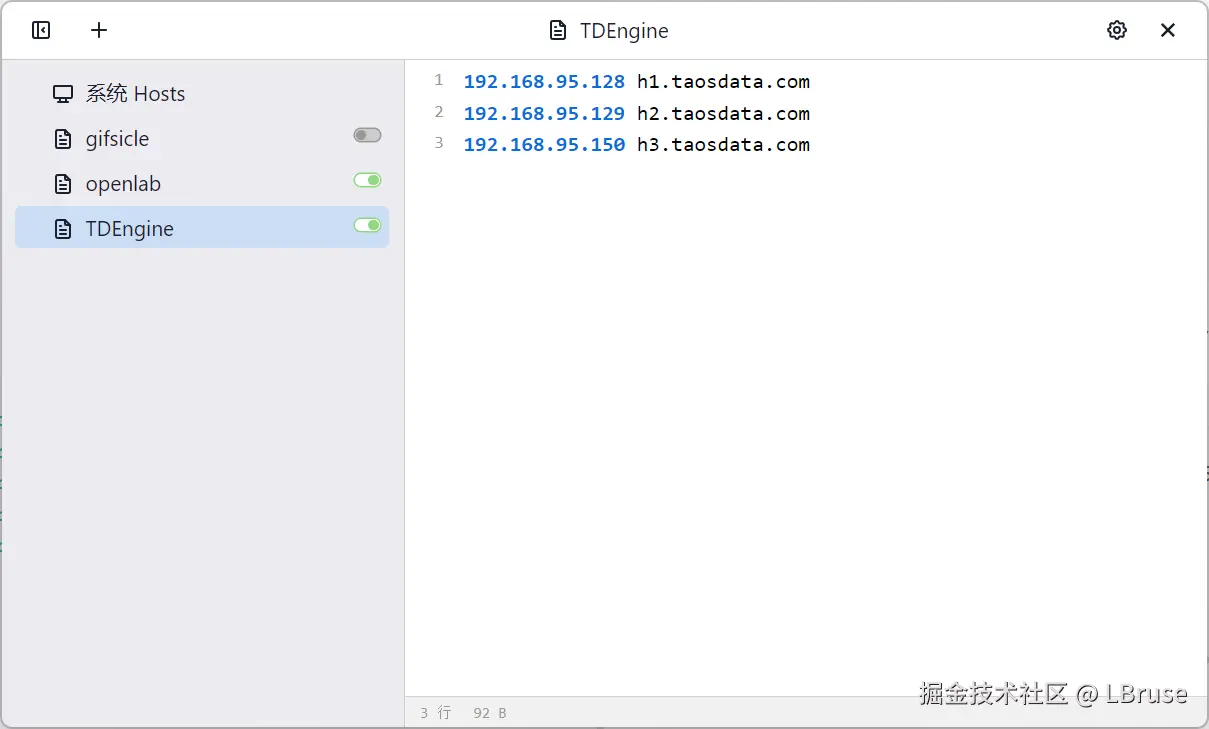
Task: Click IP address 192.168.95.128
Action: (544, 82)
